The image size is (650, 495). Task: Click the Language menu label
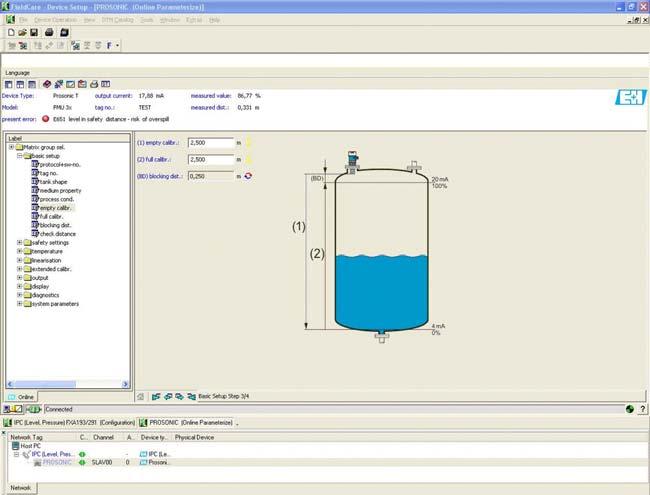(17, 73)
